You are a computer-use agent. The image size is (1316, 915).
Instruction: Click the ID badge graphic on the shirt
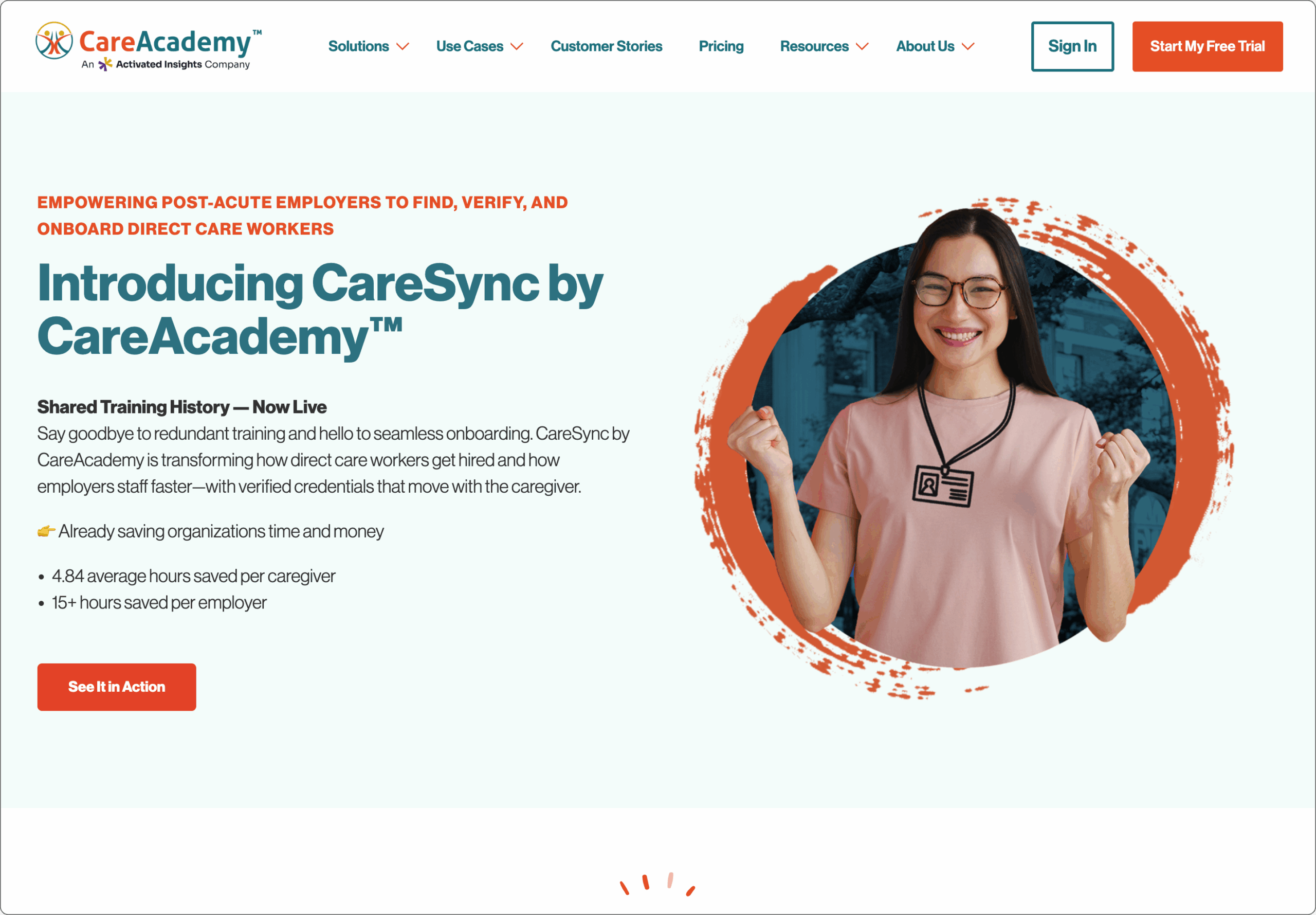[x=943, y=486]
